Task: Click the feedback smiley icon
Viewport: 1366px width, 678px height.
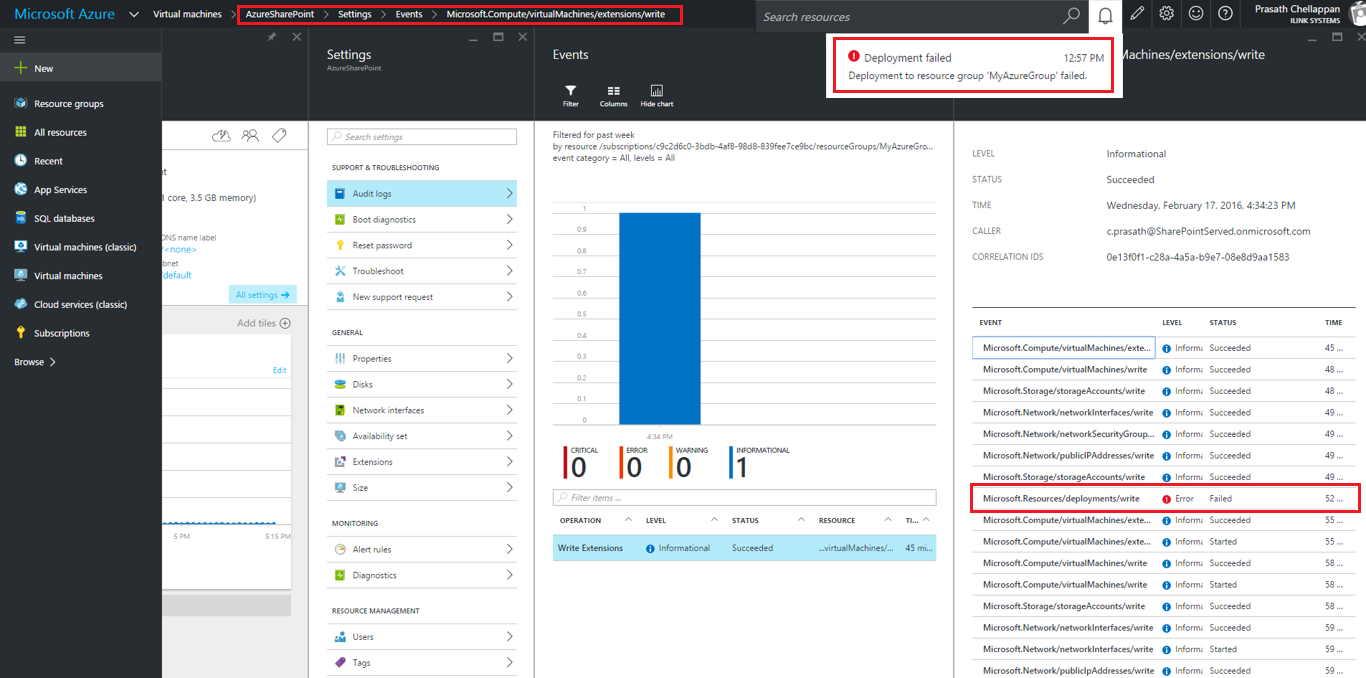Action: coord(1196,14)
